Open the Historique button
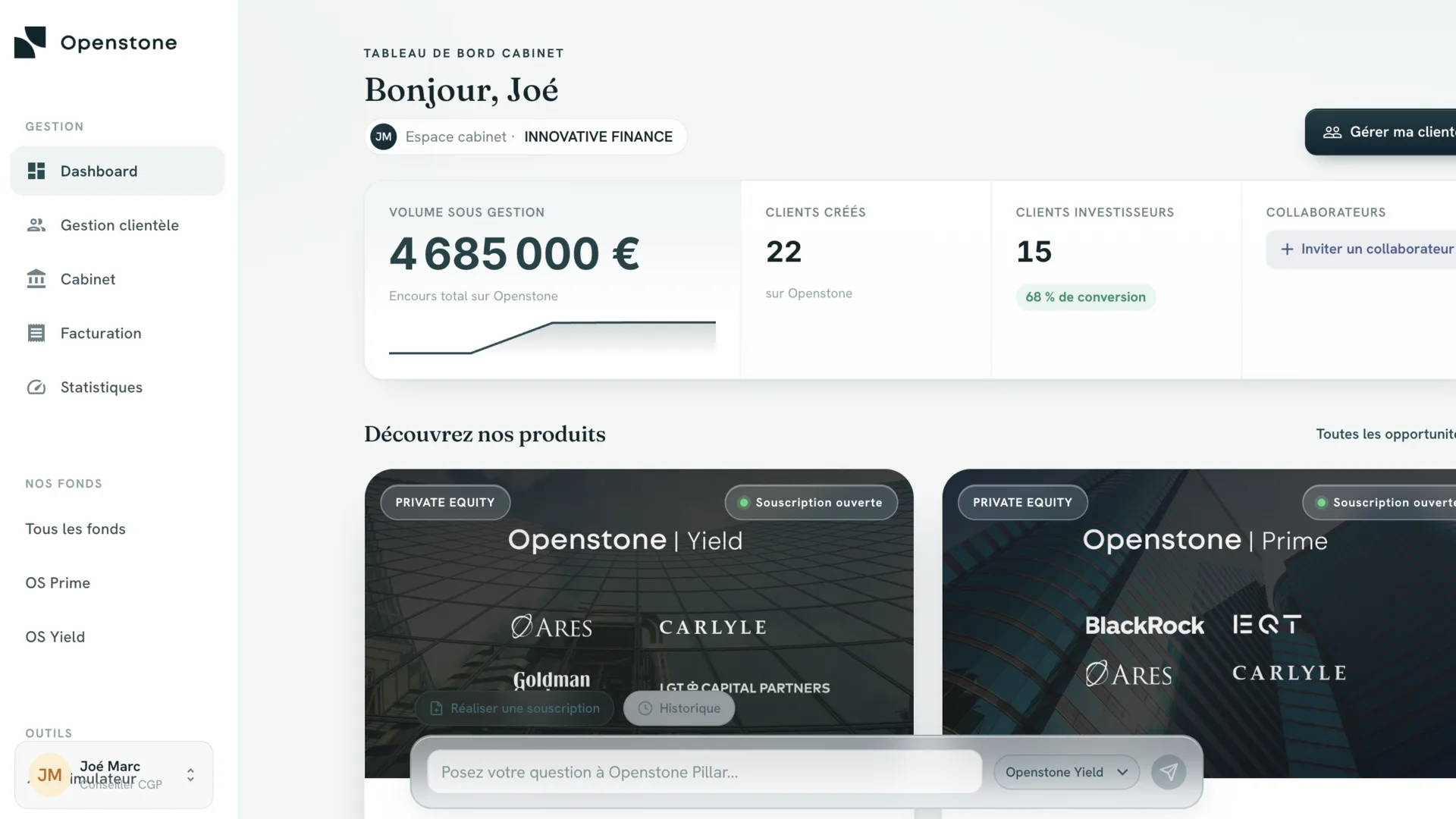This screenshot has width=1456, height=819. pos(679,708)
